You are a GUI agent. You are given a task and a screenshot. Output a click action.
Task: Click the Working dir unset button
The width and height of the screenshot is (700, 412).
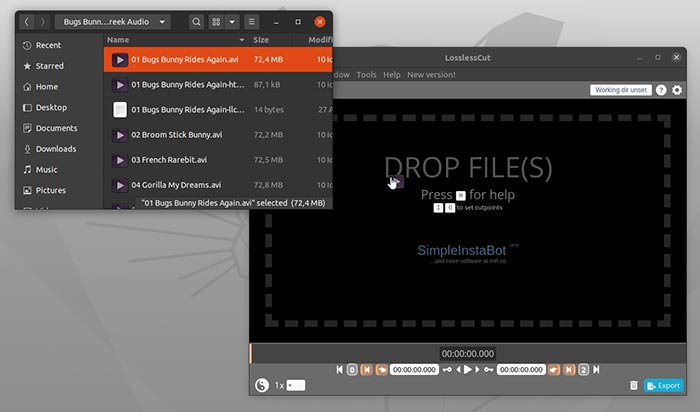click(621, 90)
